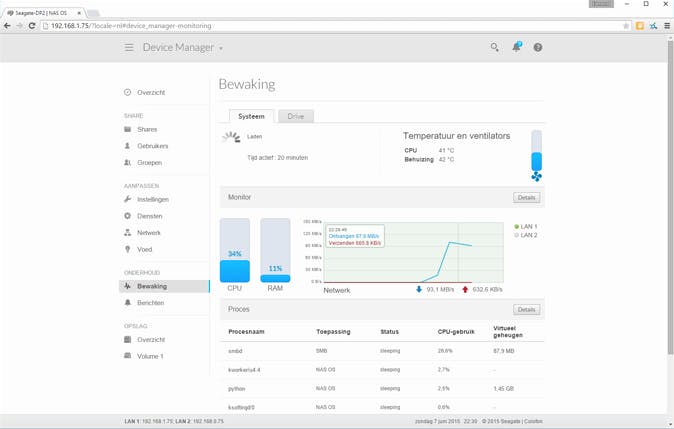This screenshot has height=429, width=674.
Task: Click the Netwerk icon in sidebar
Action: [128, 233]
